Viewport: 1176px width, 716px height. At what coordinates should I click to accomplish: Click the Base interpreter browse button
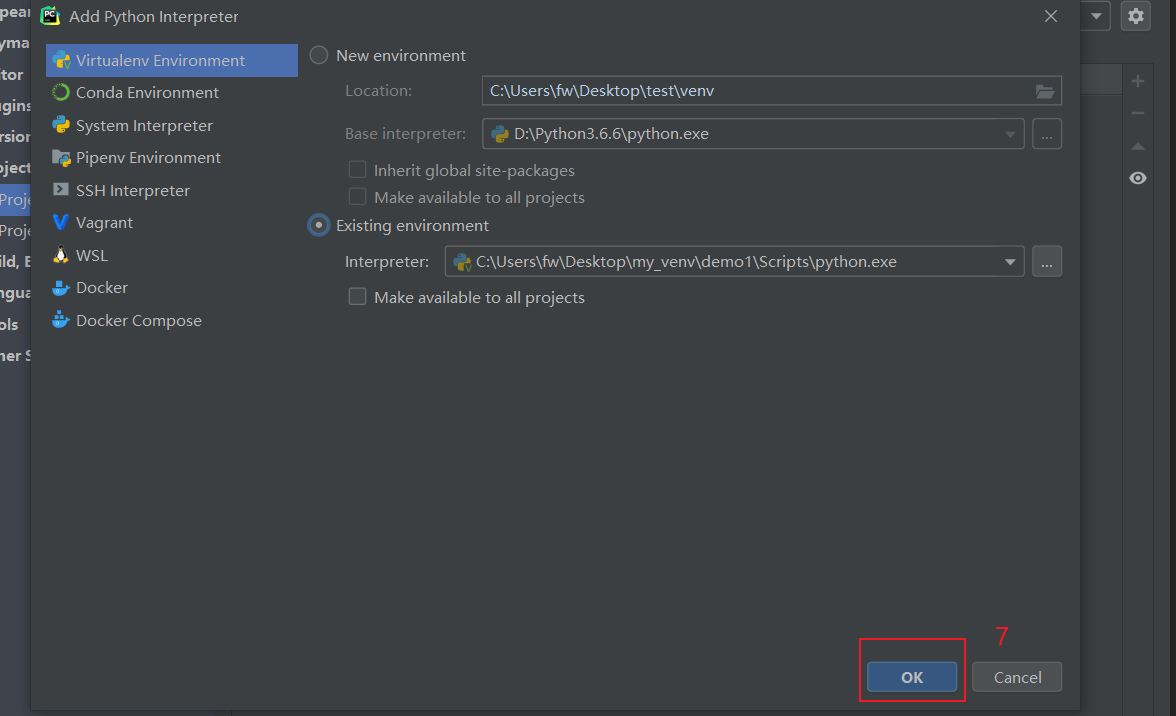pos(1047,134)
